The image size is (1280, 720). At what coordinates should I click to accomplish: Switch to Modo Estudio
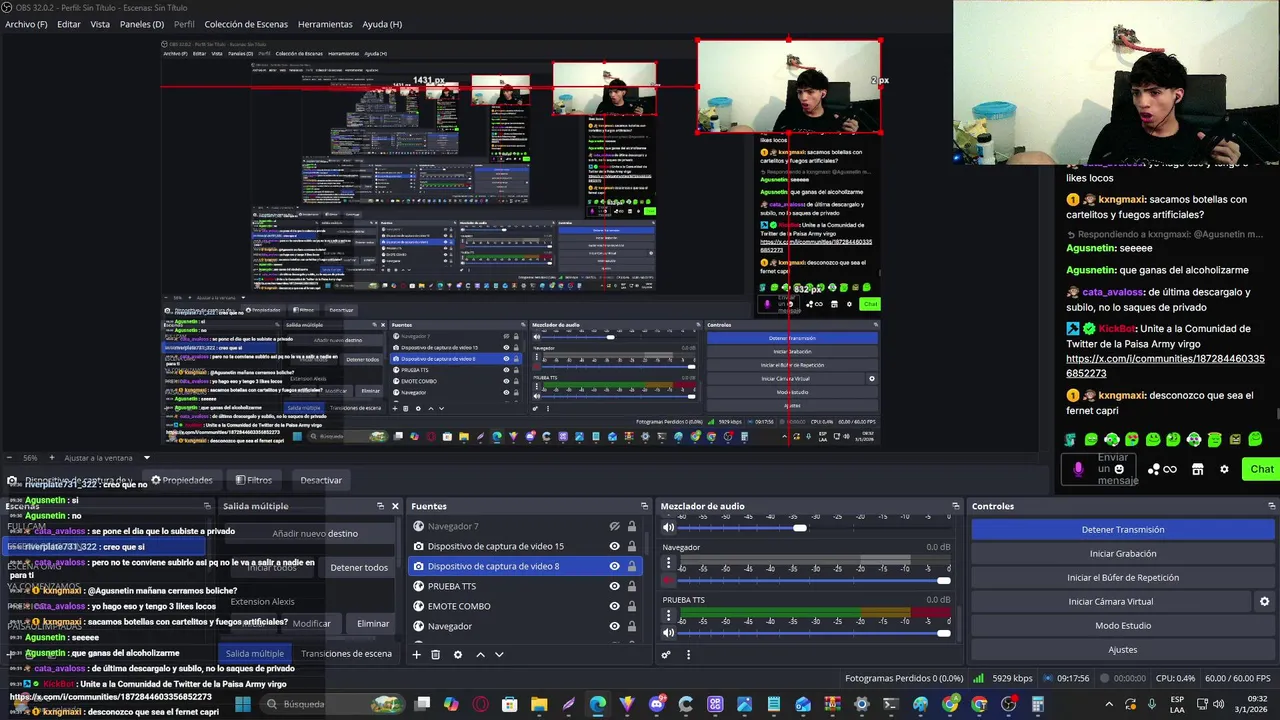pyautogui.click(x=1123, y=626)
